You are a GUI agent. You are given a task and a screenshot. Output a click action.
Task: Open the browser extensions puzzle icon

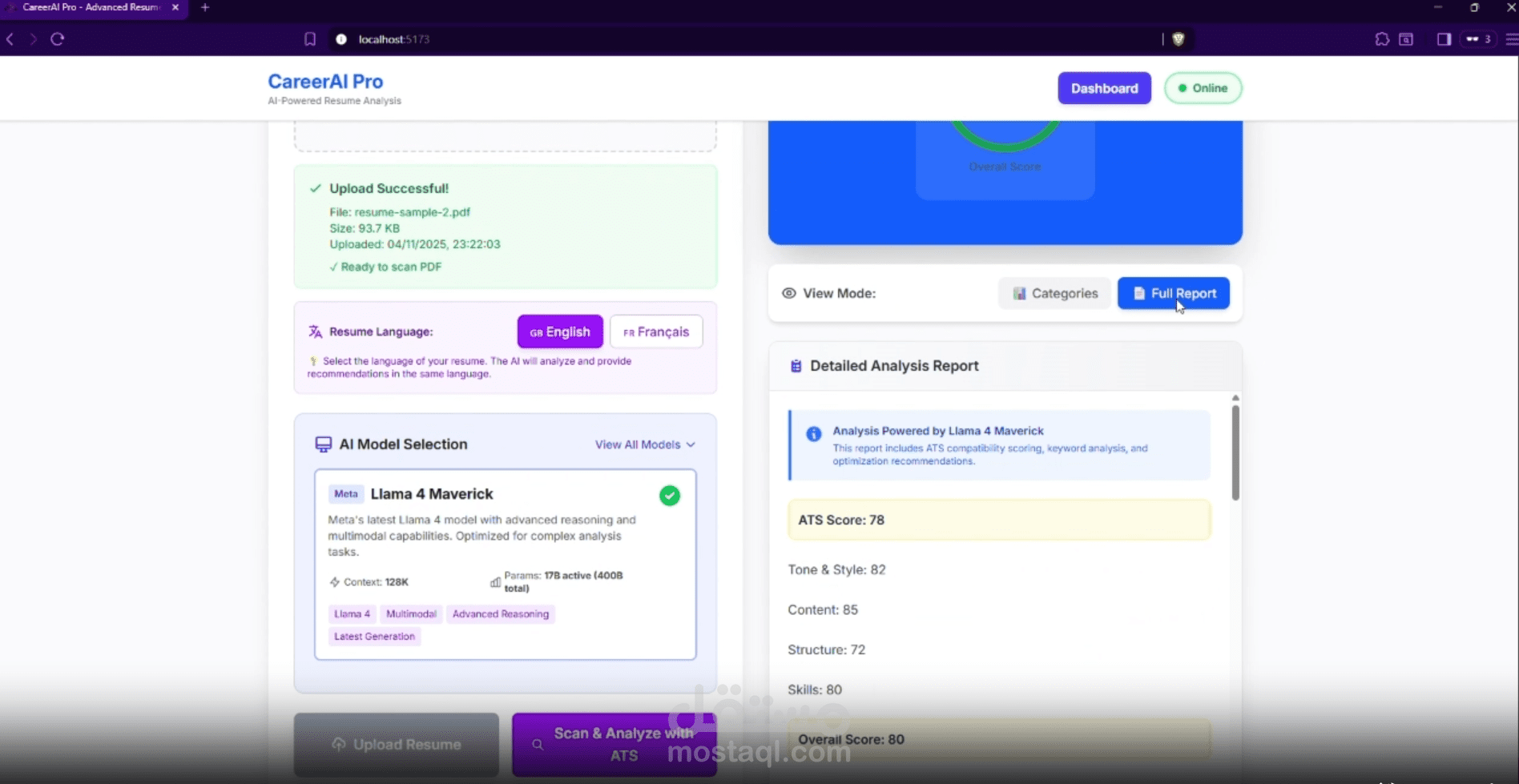tap(1382, 38)
